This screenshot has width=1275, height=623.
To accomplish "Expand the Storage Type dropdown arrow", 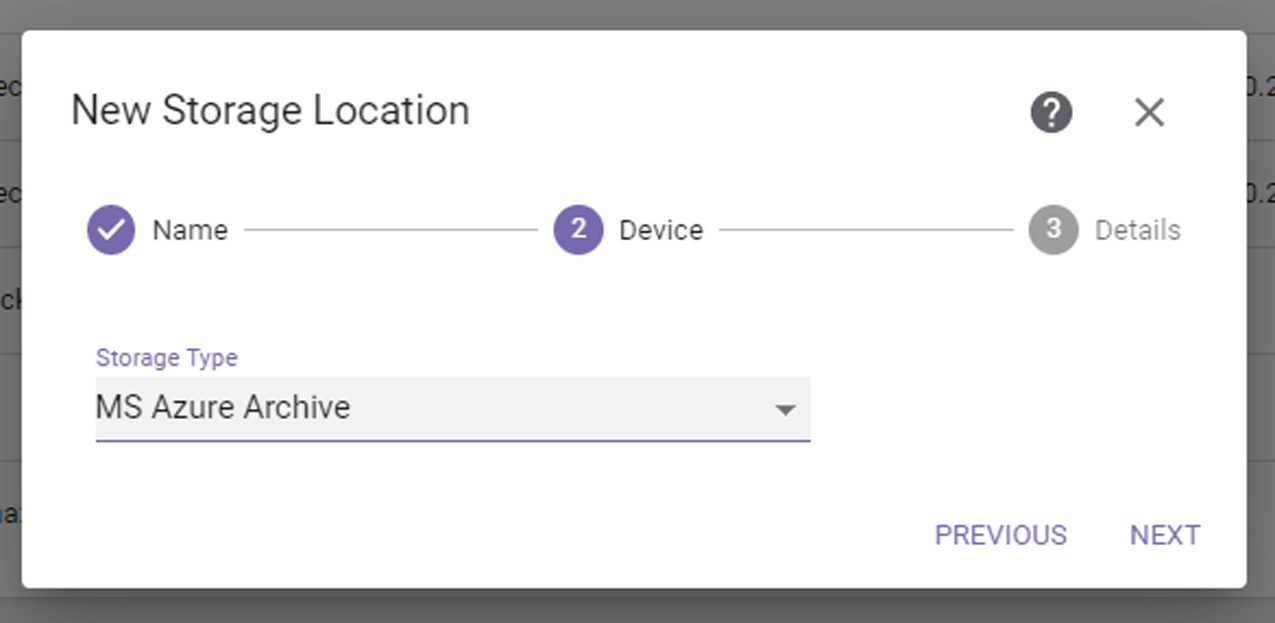I will coord(785,409).
